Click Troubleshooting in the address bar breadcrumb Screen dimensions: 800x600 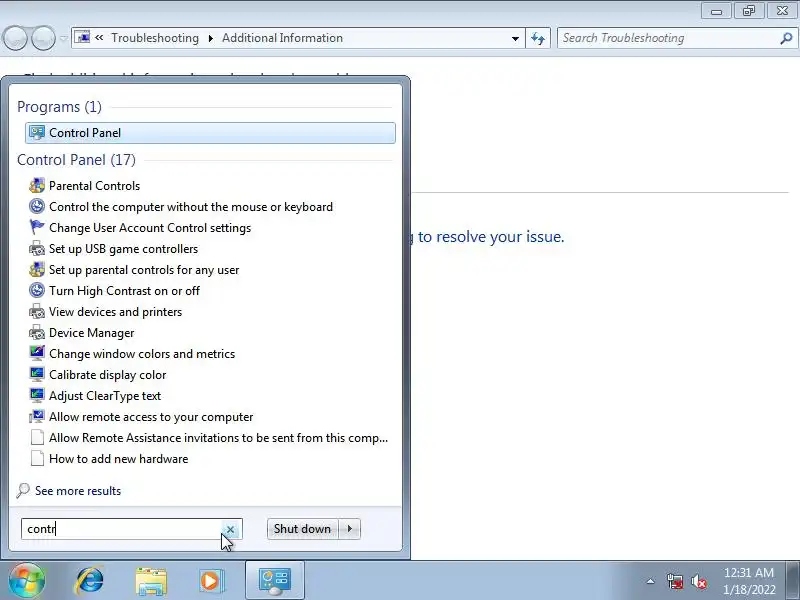tap(155, 38)
